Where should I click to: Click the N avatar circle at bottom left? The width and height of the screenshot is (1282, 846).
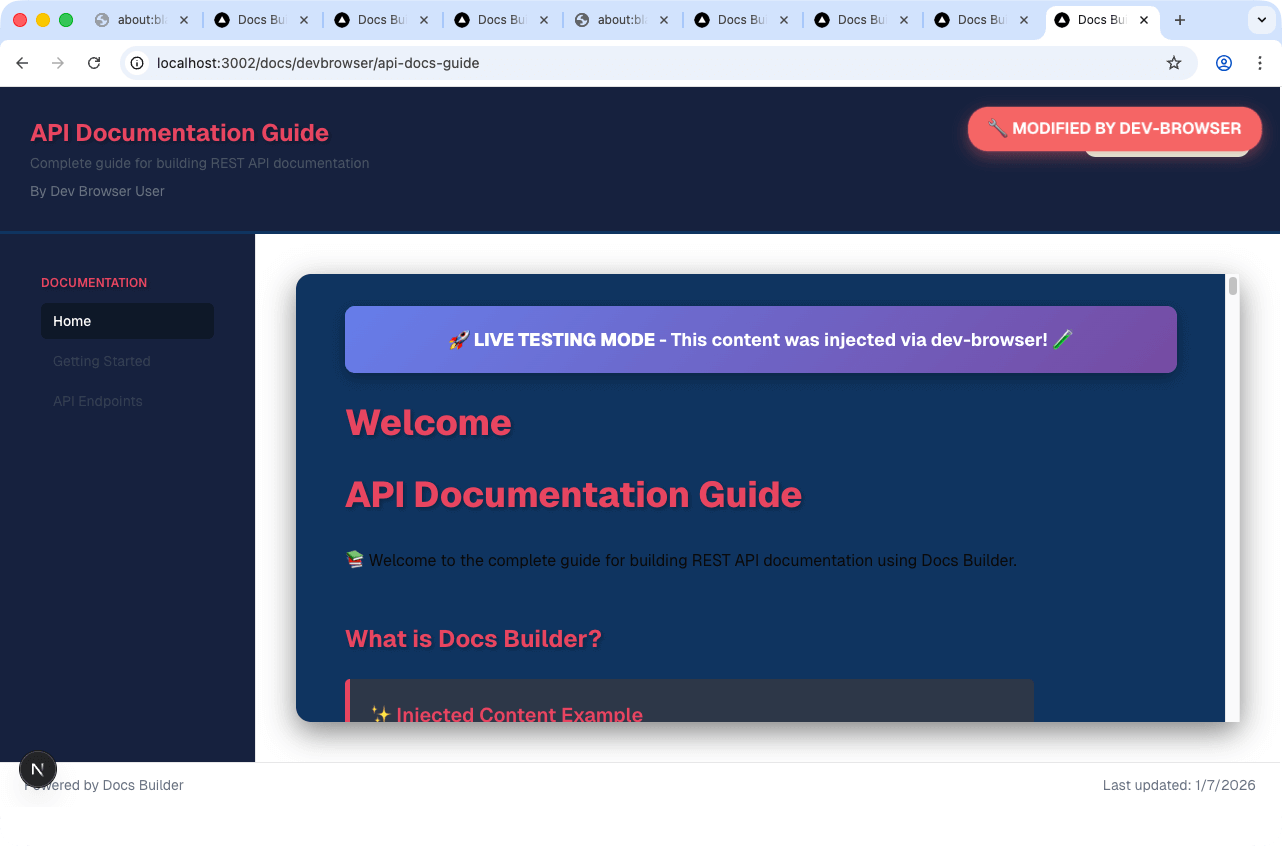[38, 769]
